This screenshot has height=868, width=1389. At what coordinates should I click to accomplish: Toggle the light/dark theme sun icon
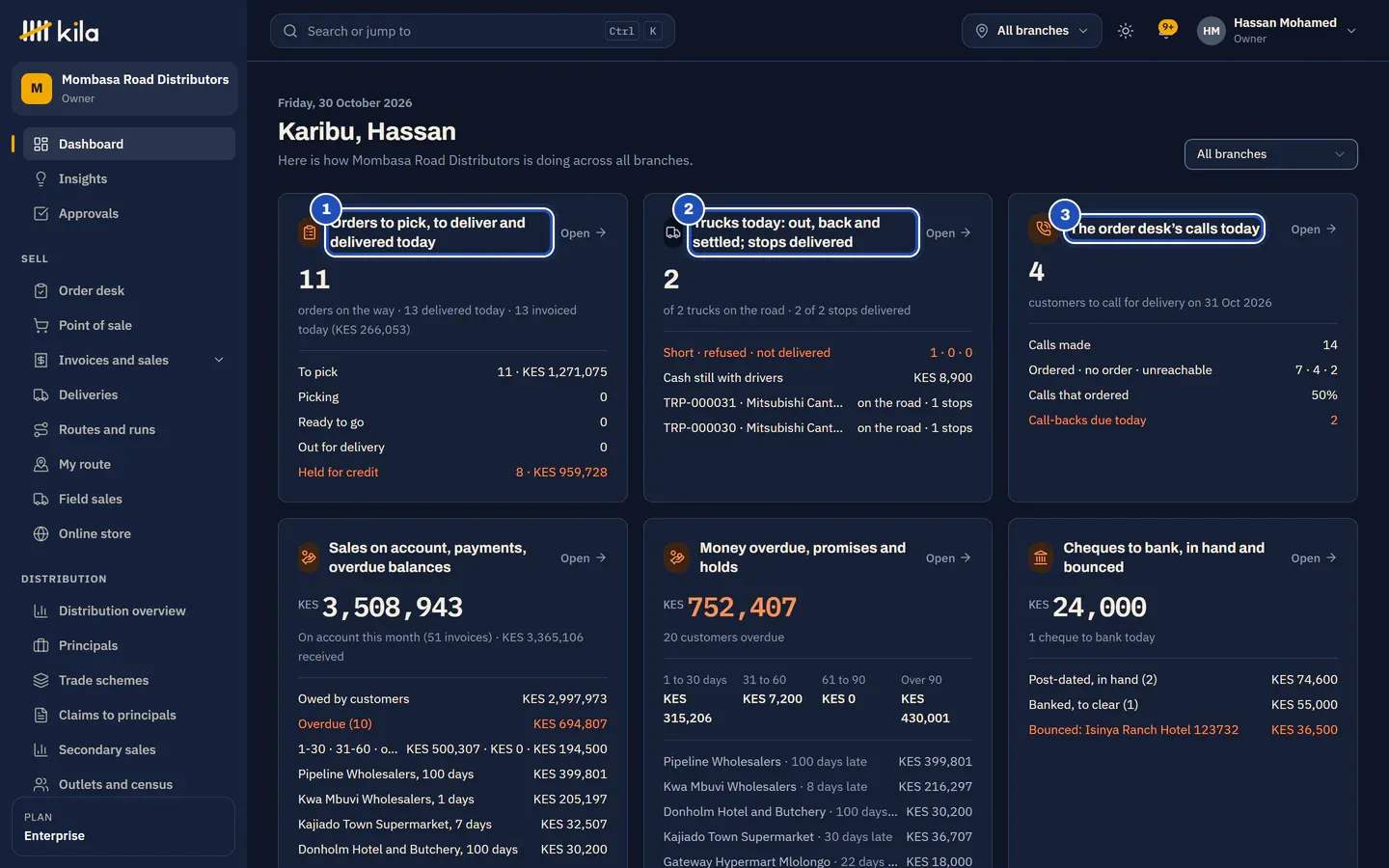1125,31
